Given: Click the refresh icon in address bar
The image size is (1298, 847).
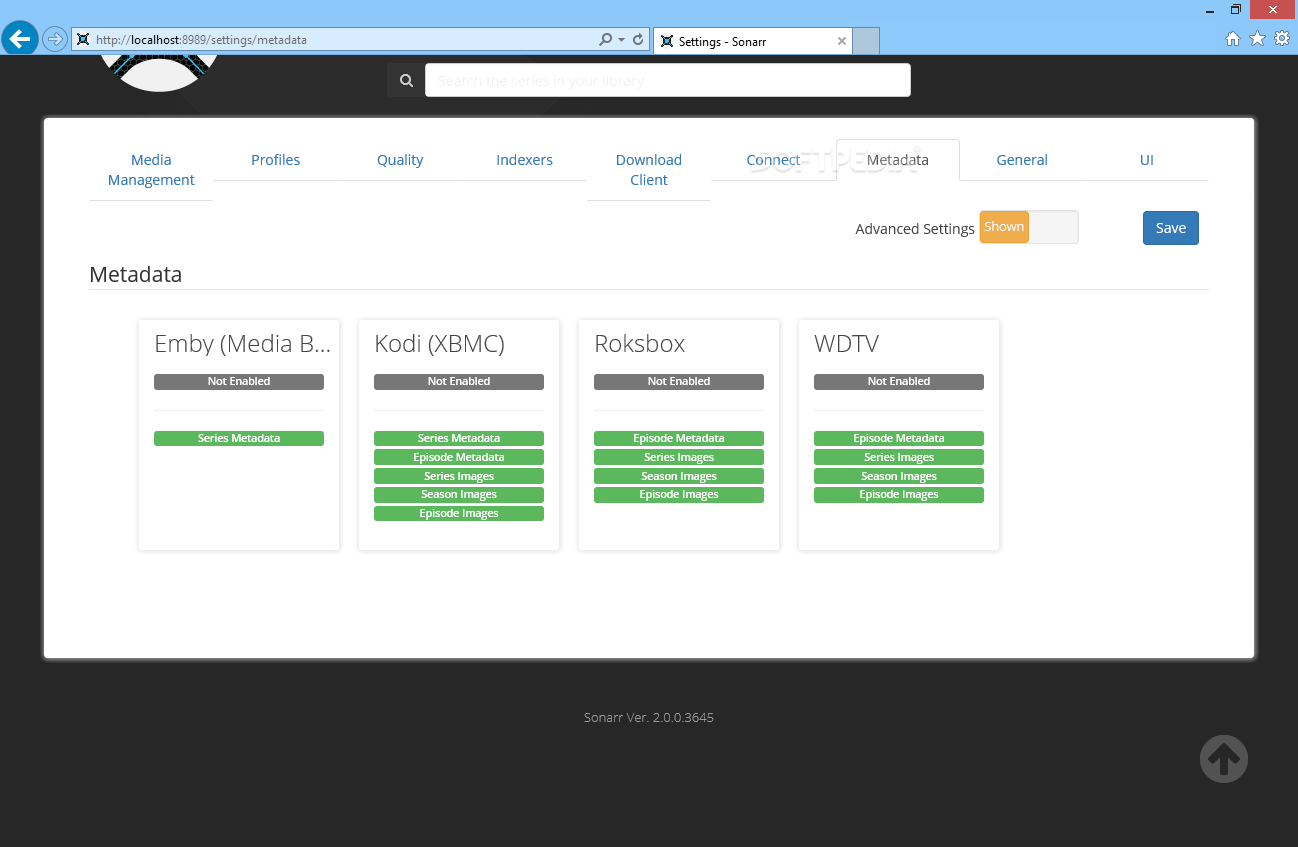Looking at the screenshot, I should (638, 40).
